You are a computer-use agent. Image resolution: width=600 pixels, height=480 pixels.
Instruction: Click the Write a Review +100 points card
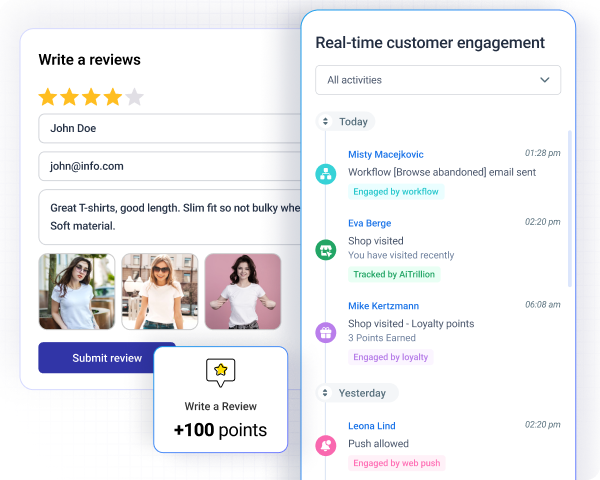click(220, 399)
